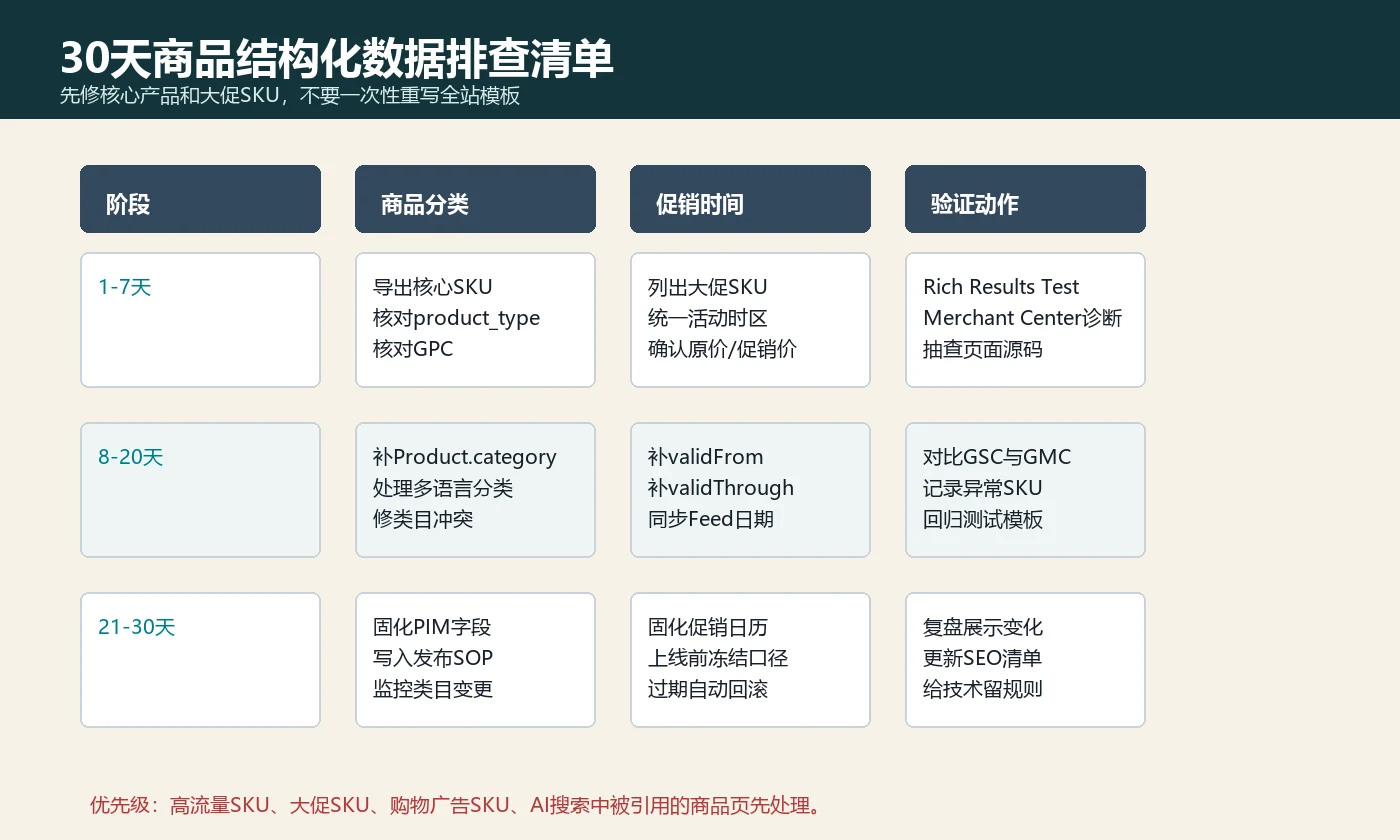The width and height of the screenshot is (1400, 840).
Task: Select the 阶段 column header
Action: (x=200, y=199)
